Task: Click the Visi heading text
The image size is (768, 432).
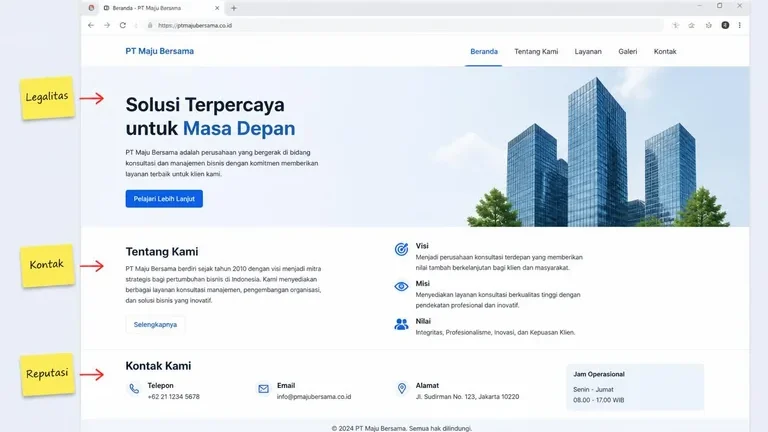Action: pyautogui.click(x=422, y=246)
